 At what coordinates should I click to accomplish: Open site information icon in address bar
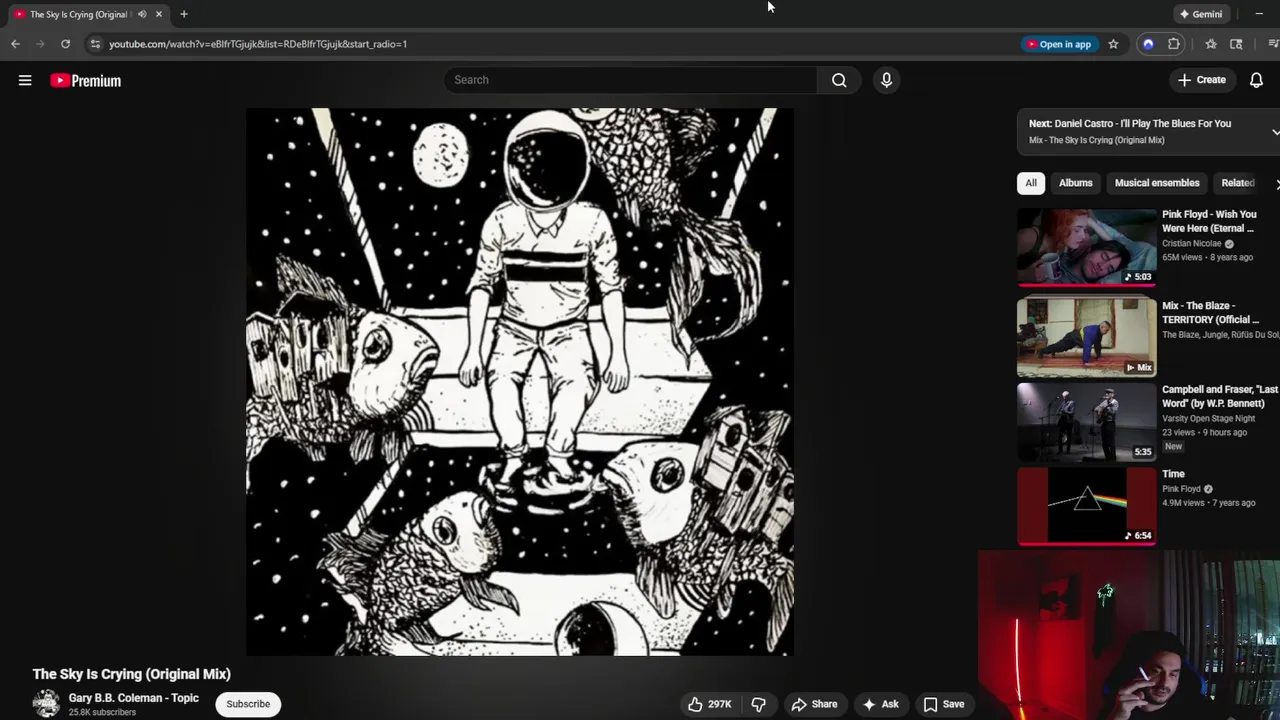[x=95, y=44]
